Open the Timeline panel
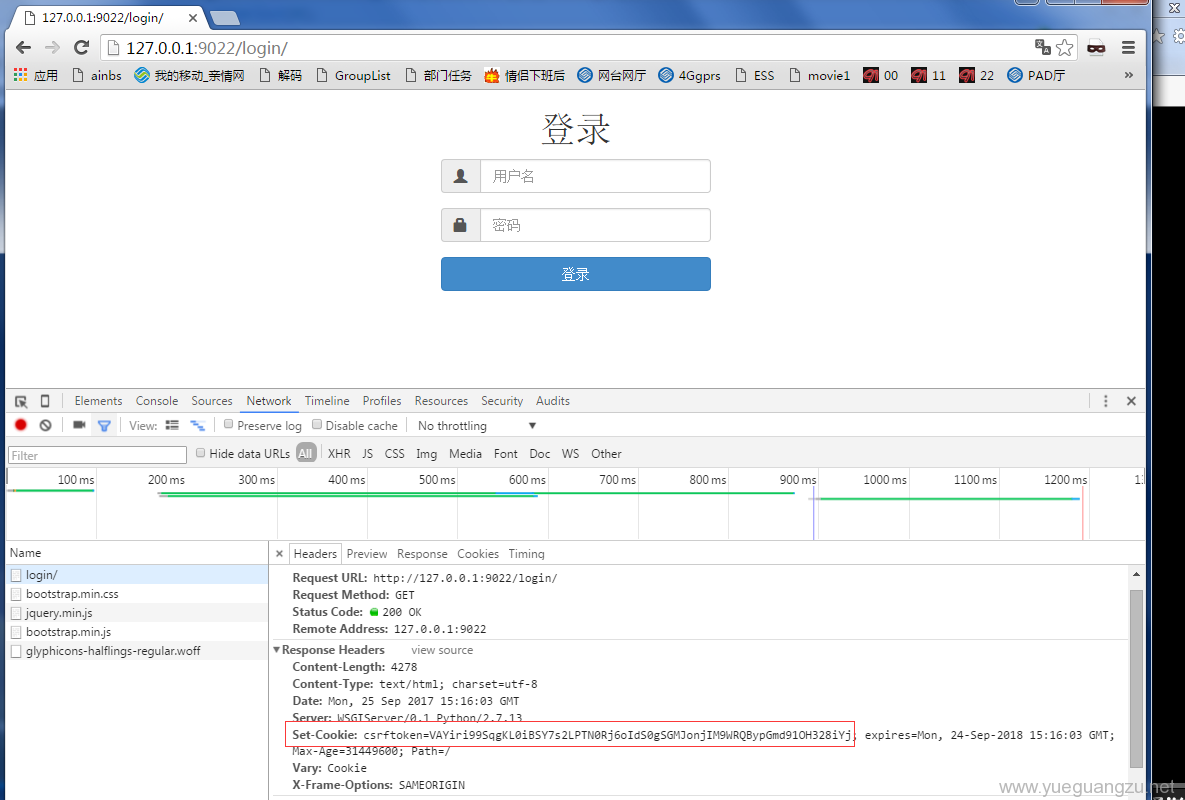 click(x=327, y=401)
